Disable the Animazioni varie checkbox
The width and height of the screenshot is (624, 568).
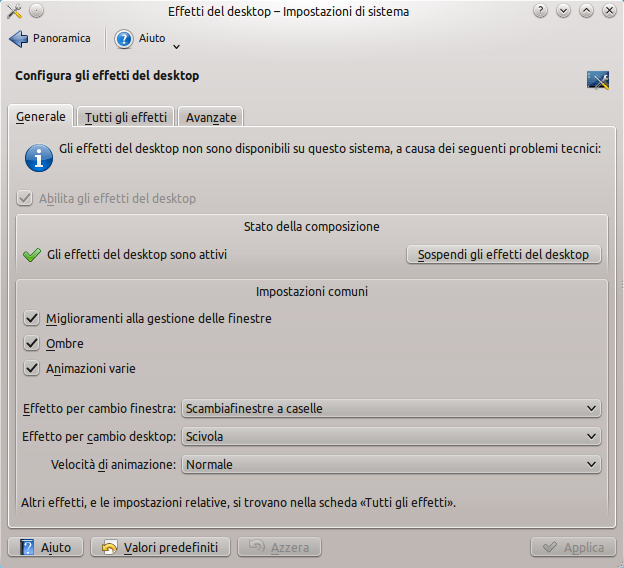point(32,369)
